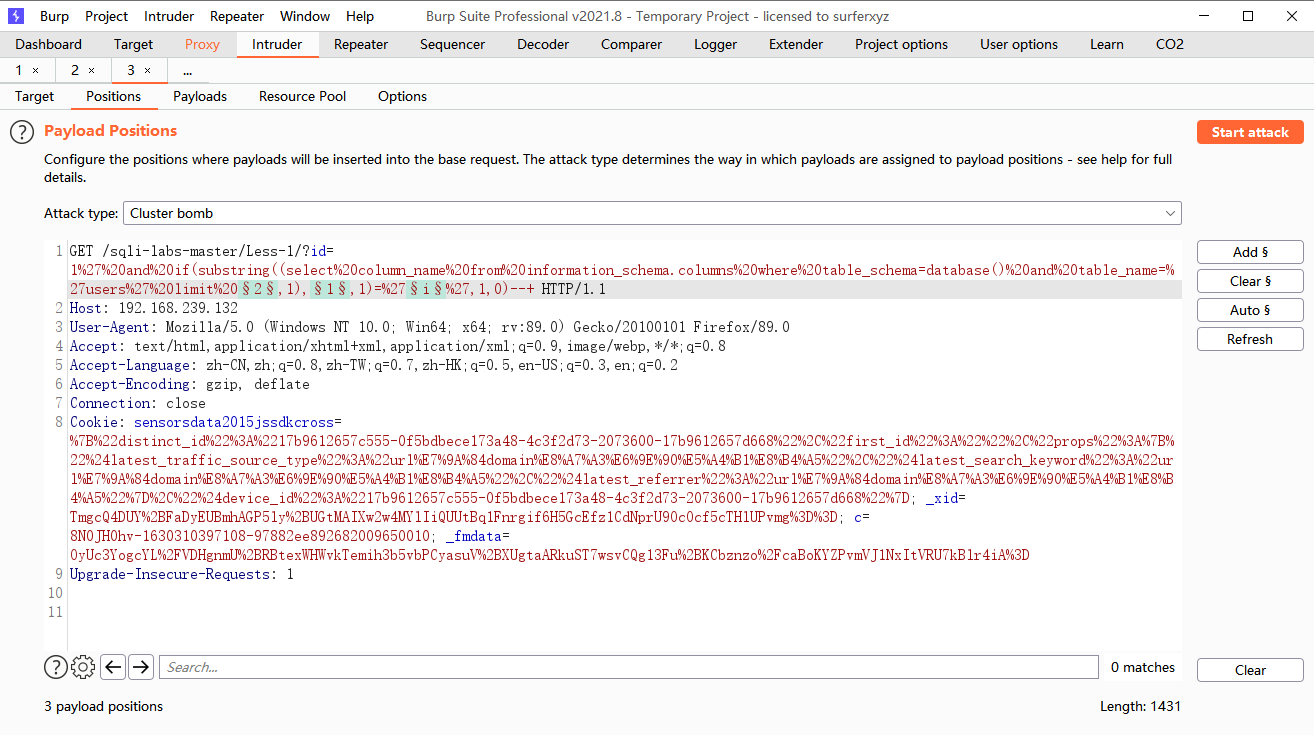The image size is (1314, 735).
Task: Open the Learn tab
Action: 1107,44
